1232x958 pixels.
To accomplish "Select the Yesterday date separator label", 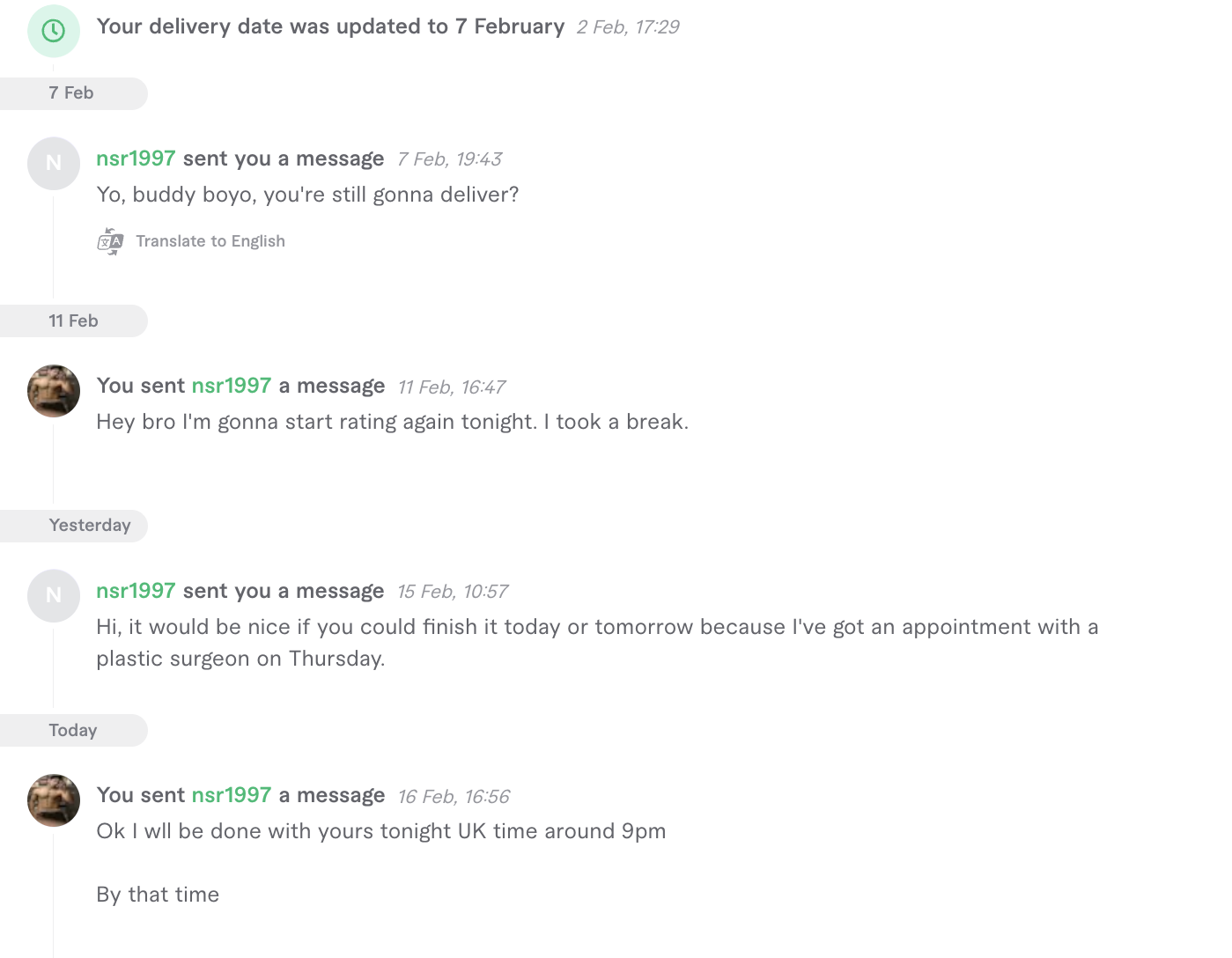I will [x=90, y=526].
